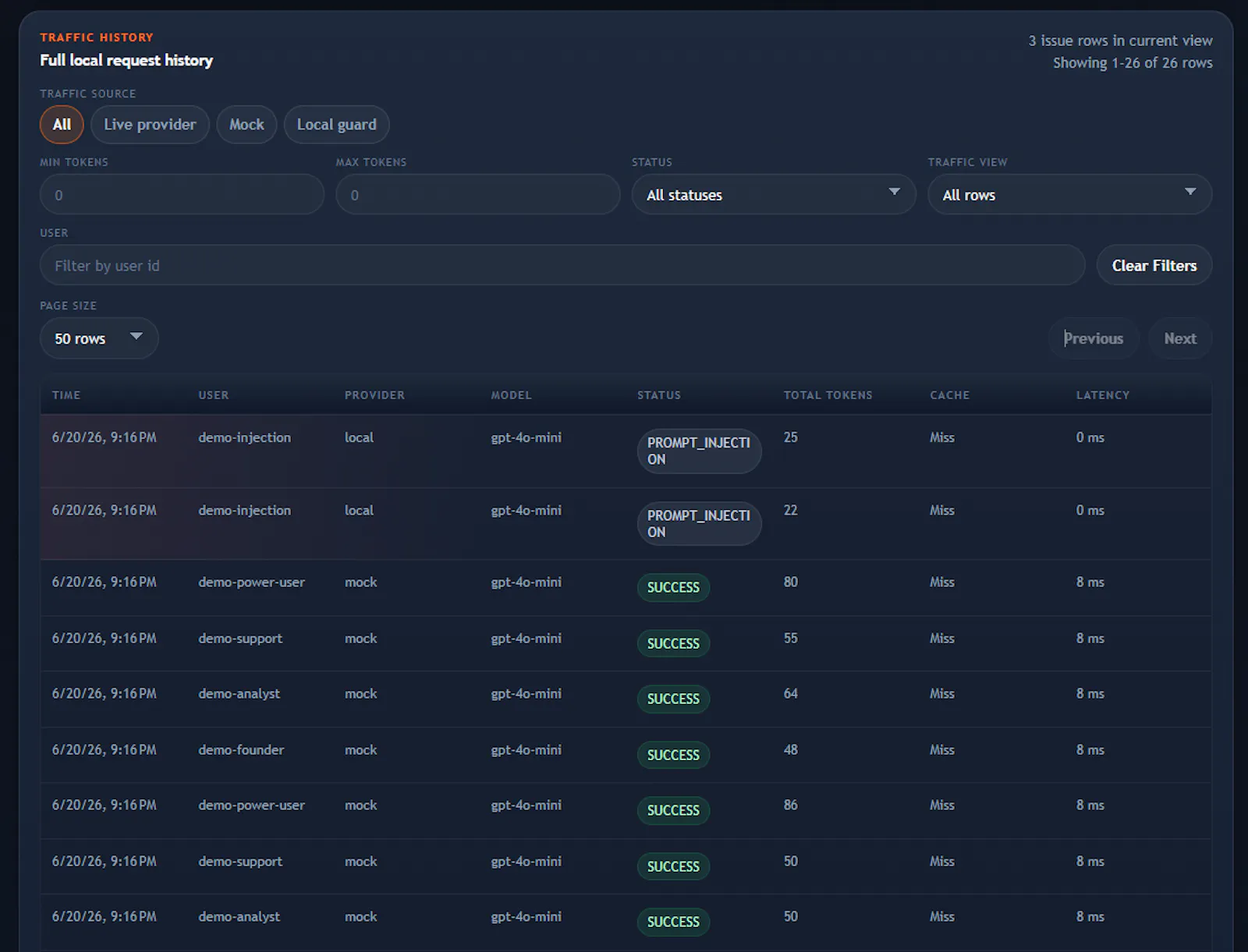Click the PROMPT_INJECTION badge on the 22-token row

point(699,524)
